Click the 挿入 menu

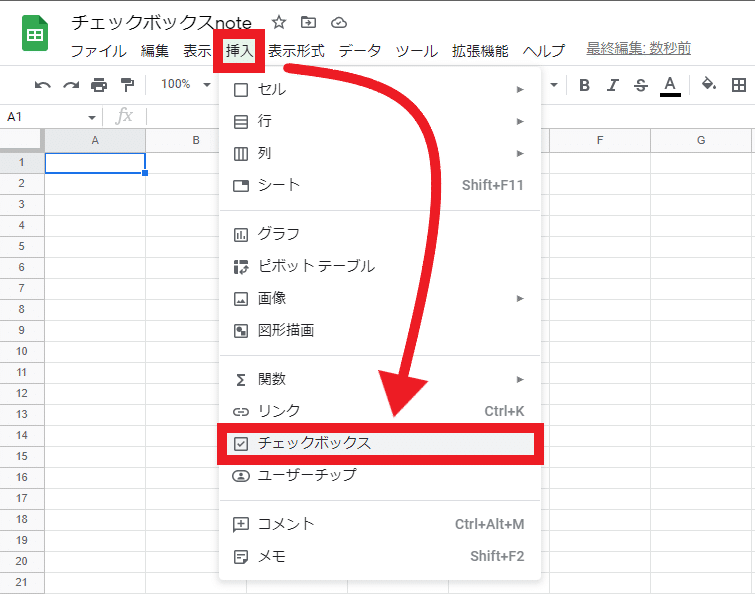coord(239,51)
